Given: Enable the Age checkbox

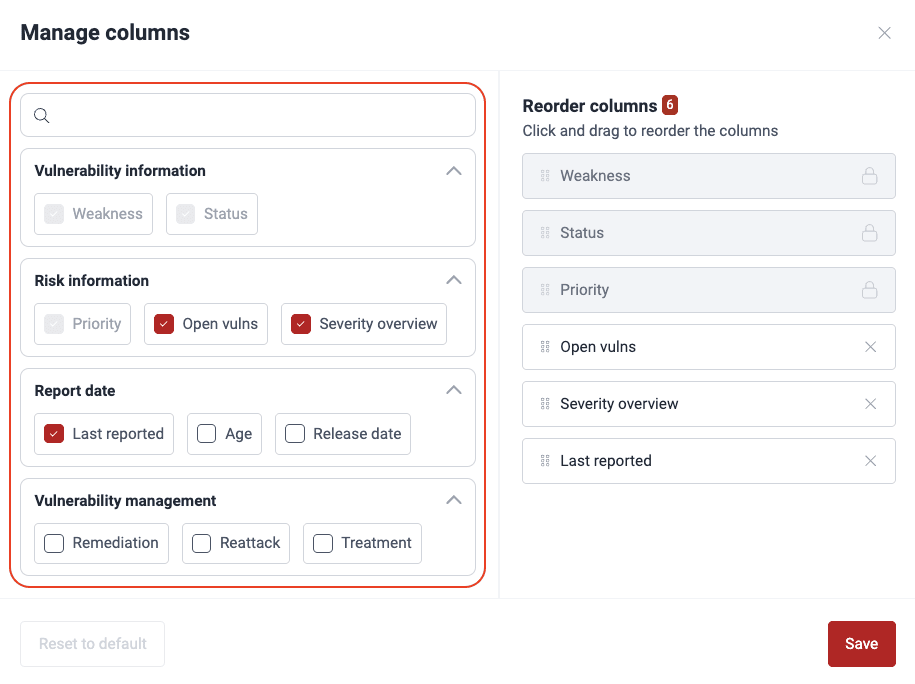Looking at the screenshot, I should [207, 433].
